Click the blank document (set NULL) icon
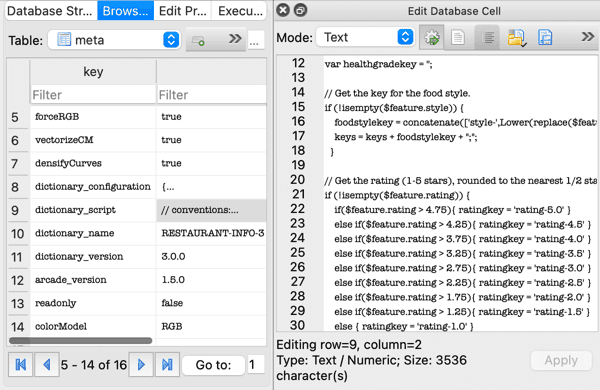600x390 pixels. pyautogui.click(x=458, y=38)
